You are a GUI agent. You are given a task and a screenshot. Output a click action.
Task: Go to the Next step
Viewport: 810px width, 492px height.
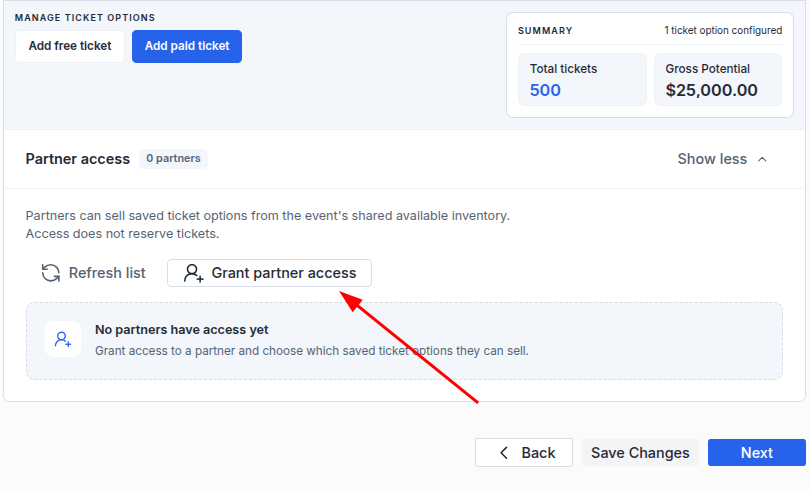coord(757,453)
